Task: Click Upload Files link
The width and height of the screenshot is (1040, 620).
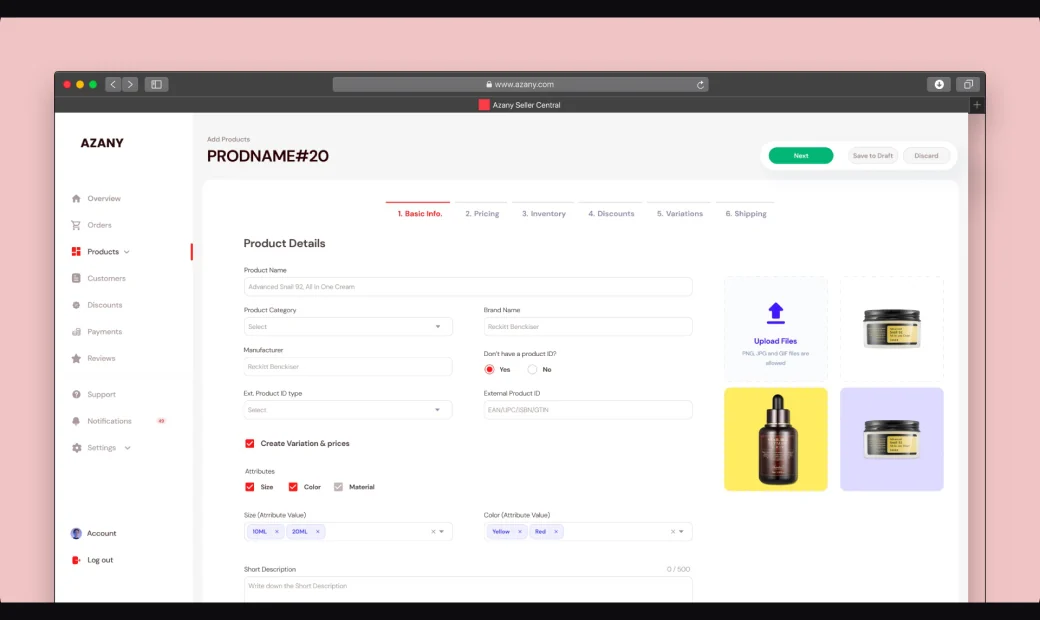Action: (775, 341)
